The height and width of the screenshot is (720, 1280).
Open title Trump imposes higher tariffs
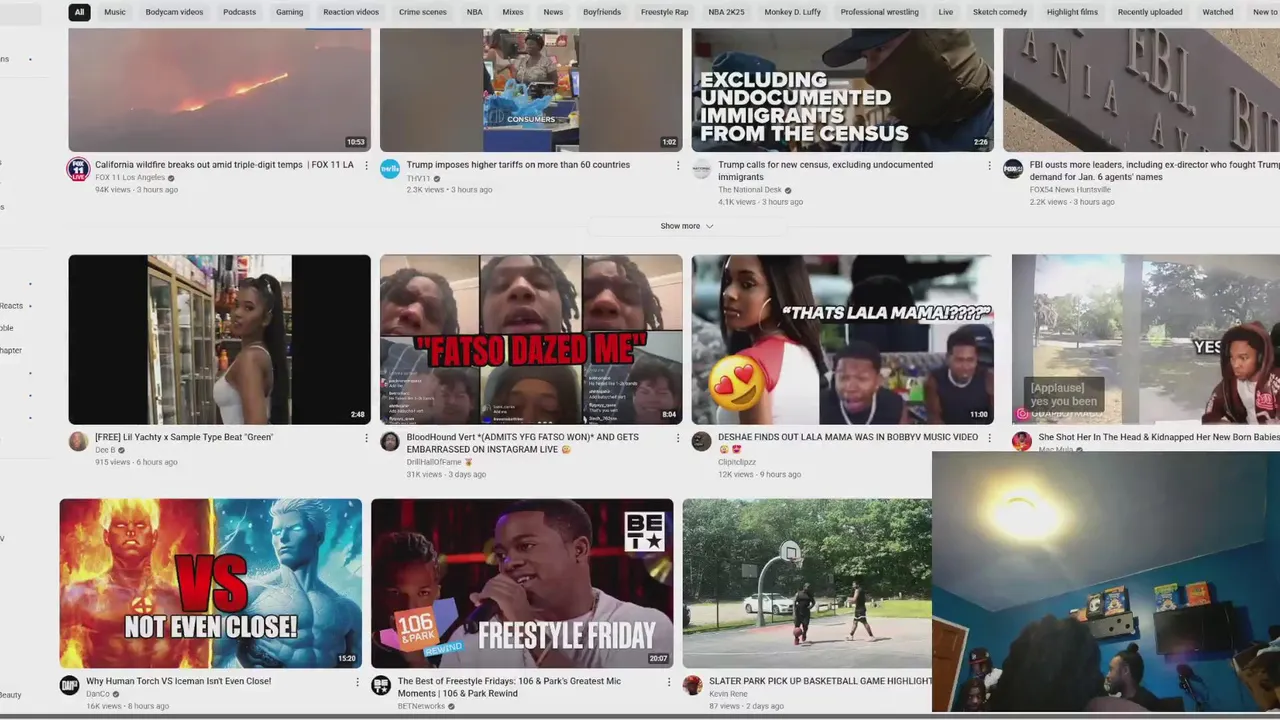[x=518, y=165]
